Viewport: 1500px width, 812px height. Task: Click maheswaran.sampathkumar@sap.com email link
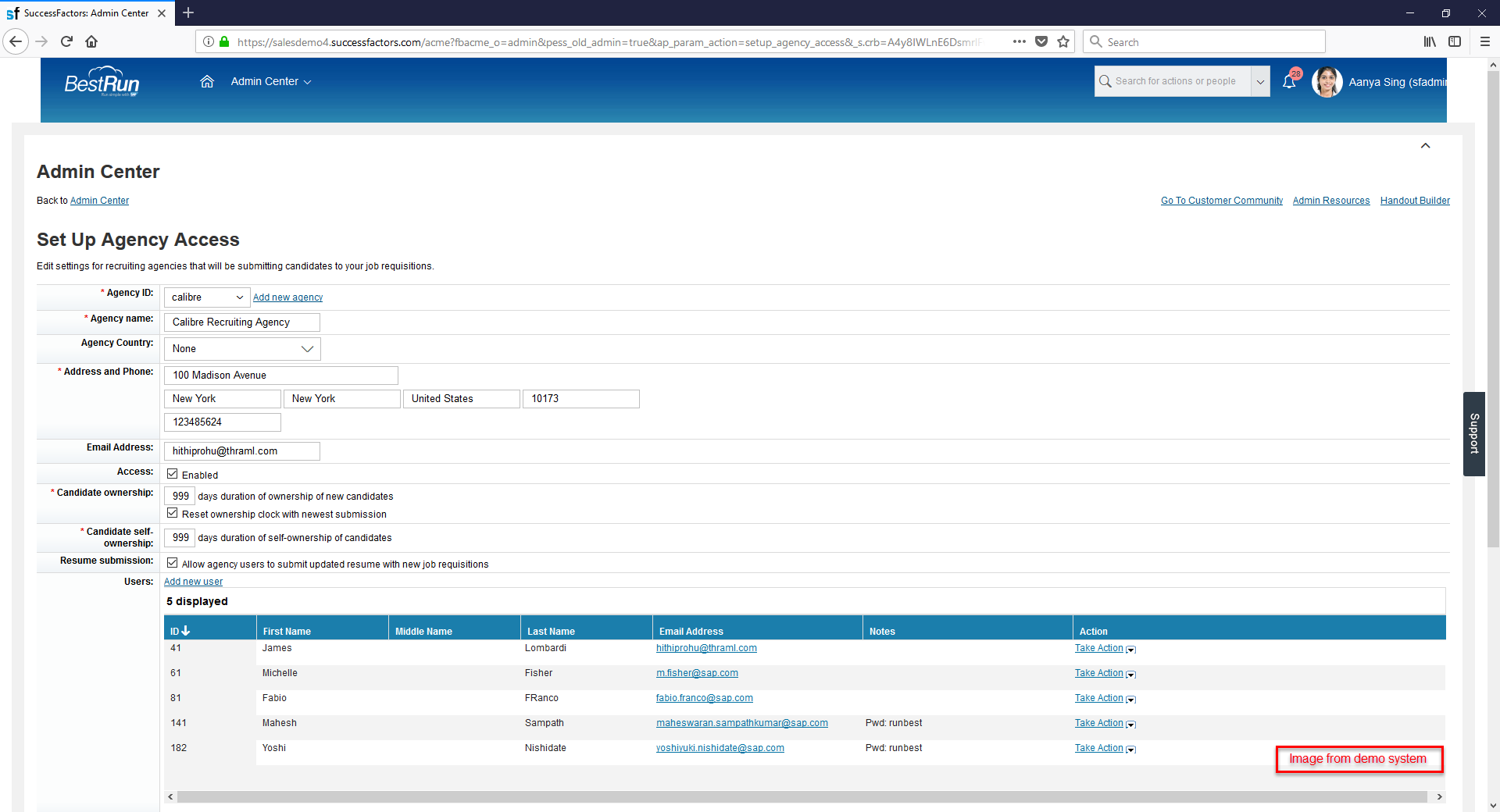pyautogui.click(x=742, y=723)
